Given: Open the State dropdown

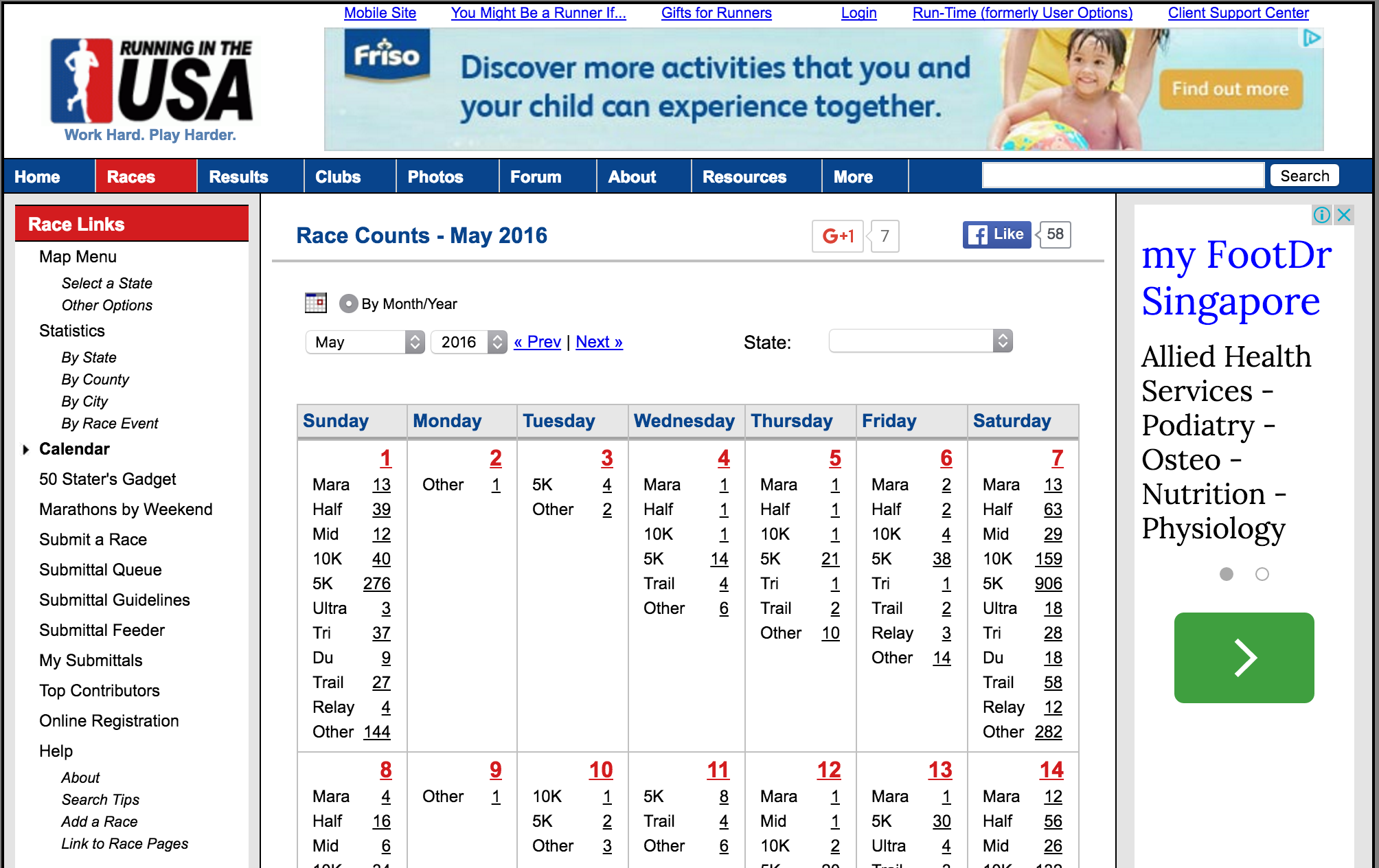Looking at the screenshot, I should [920, 341].
